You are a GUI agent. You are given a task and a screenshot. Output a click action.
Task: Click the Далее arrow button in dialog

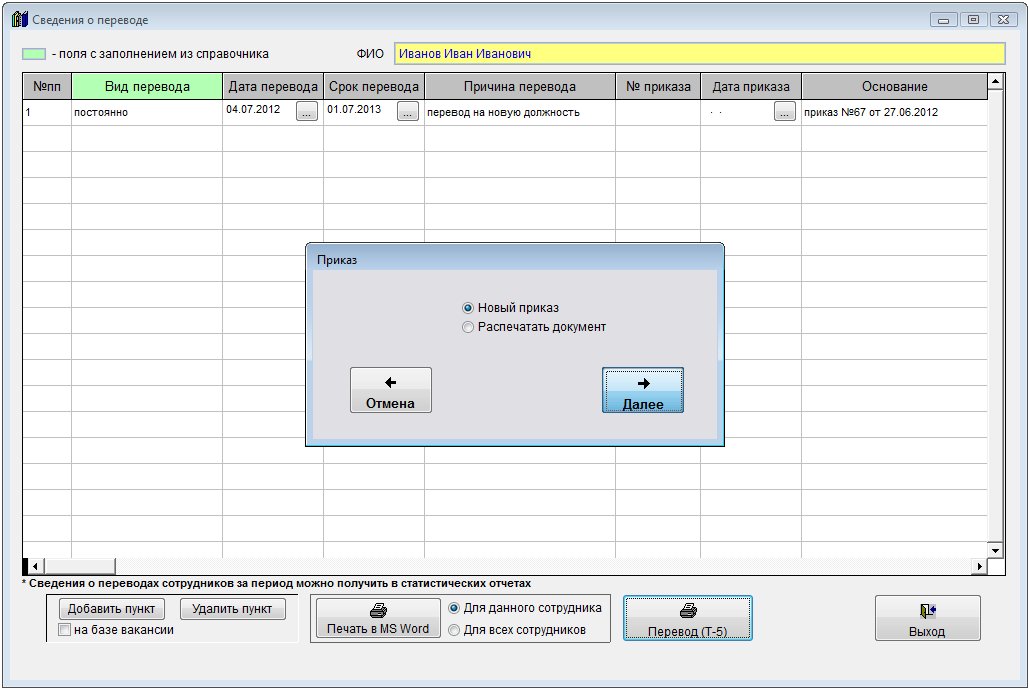tap(642, 390)
